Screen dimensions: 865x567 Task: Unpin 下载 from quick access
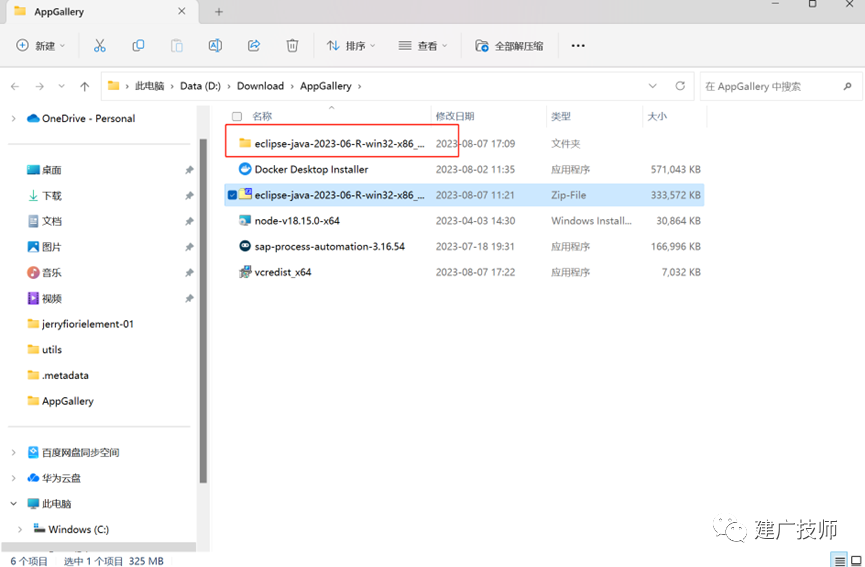click(189, 196)
